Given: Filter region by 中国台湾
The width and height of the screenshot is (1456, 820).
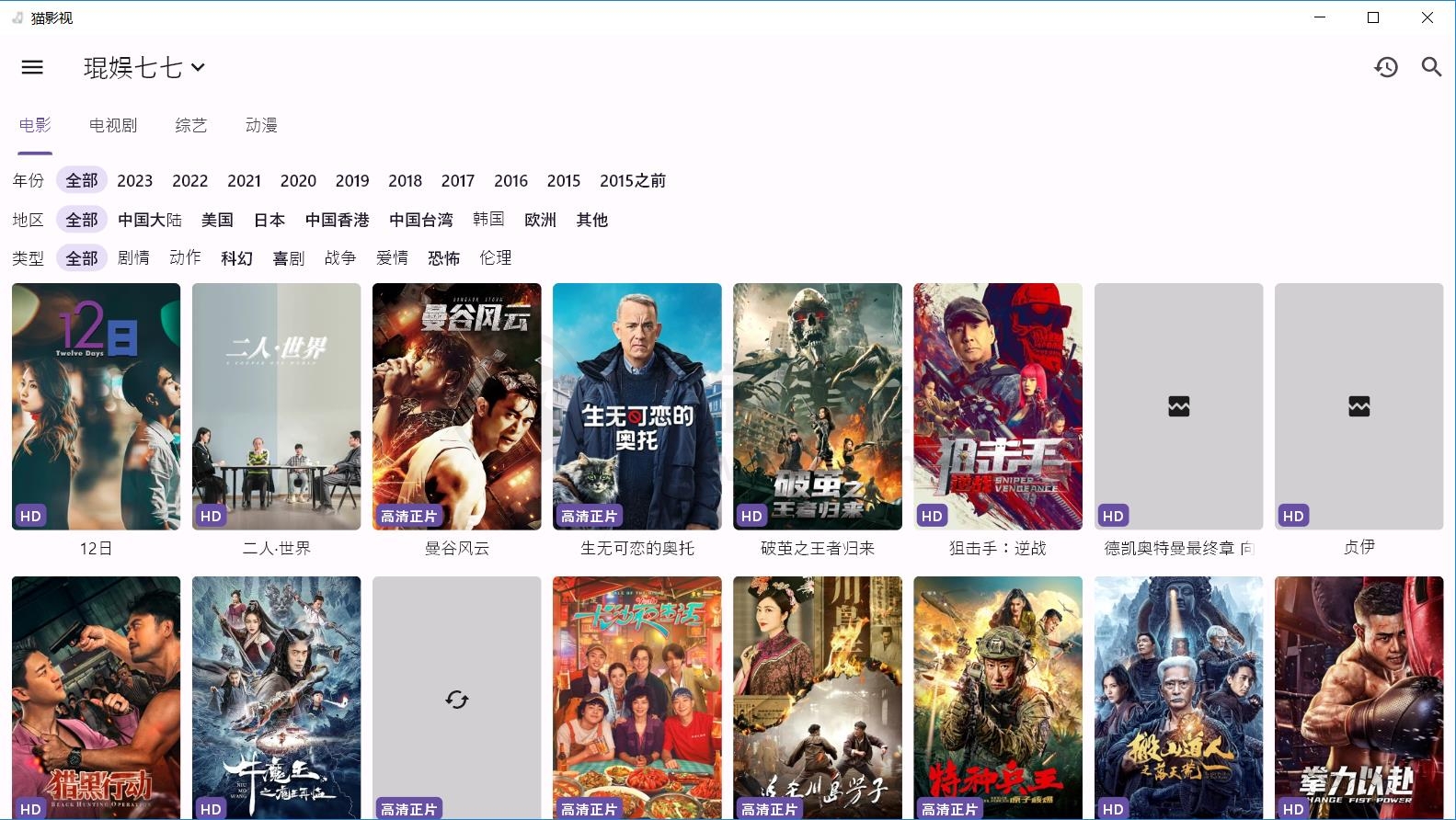Looking at the screenshot, I should click(421, 220).
